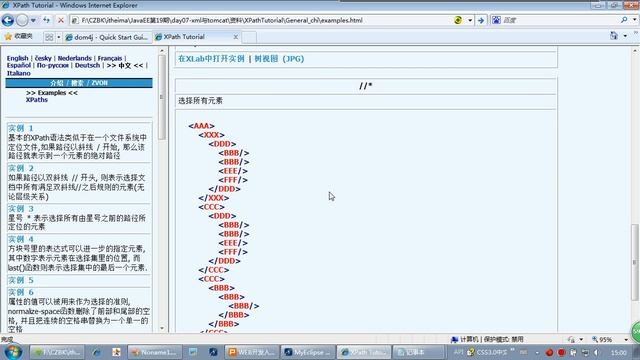Click the 在XLab中打开实例 link

(x=211, y=59)
